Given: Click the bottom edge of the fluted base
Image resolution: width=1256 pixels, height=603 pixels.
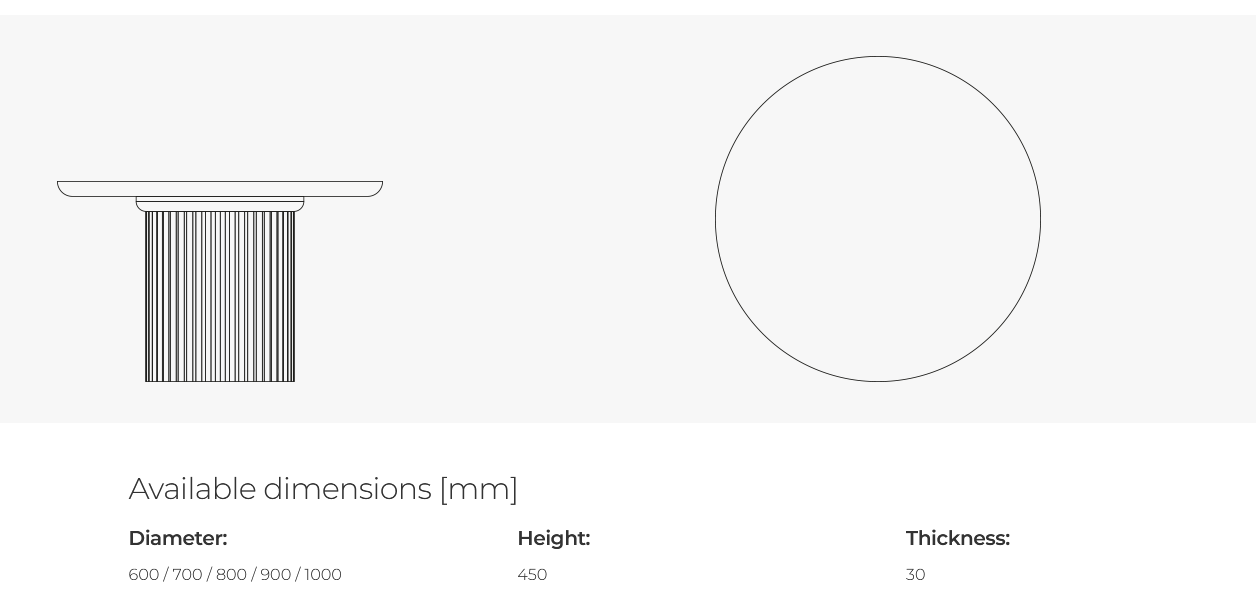Looking at the screenshot, I should click(x=220, y=381).
